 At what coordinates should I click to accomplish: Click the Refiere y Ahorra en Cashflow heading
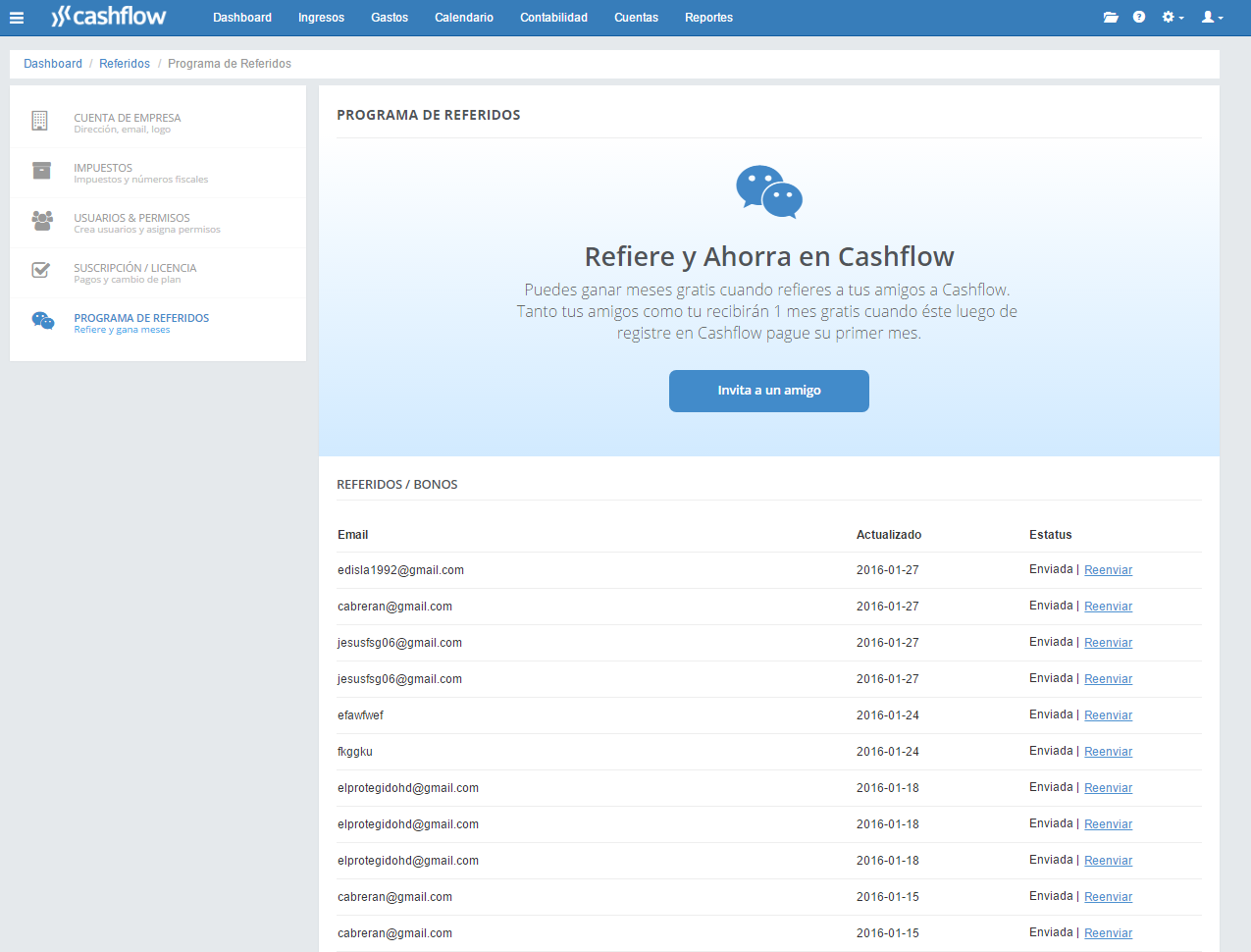[x=769, y=256]
